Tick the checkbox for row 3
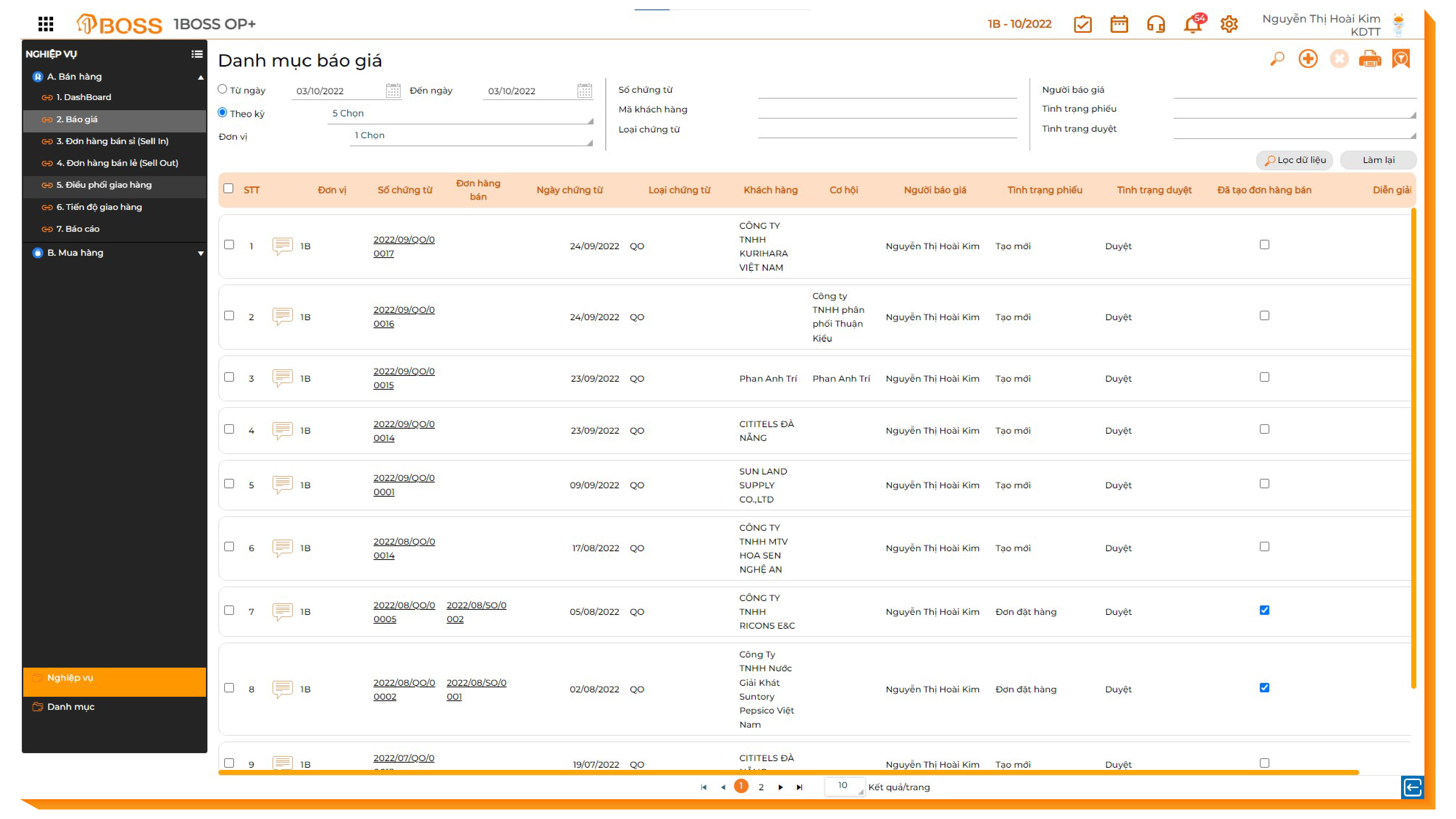 tap(229, 378)
